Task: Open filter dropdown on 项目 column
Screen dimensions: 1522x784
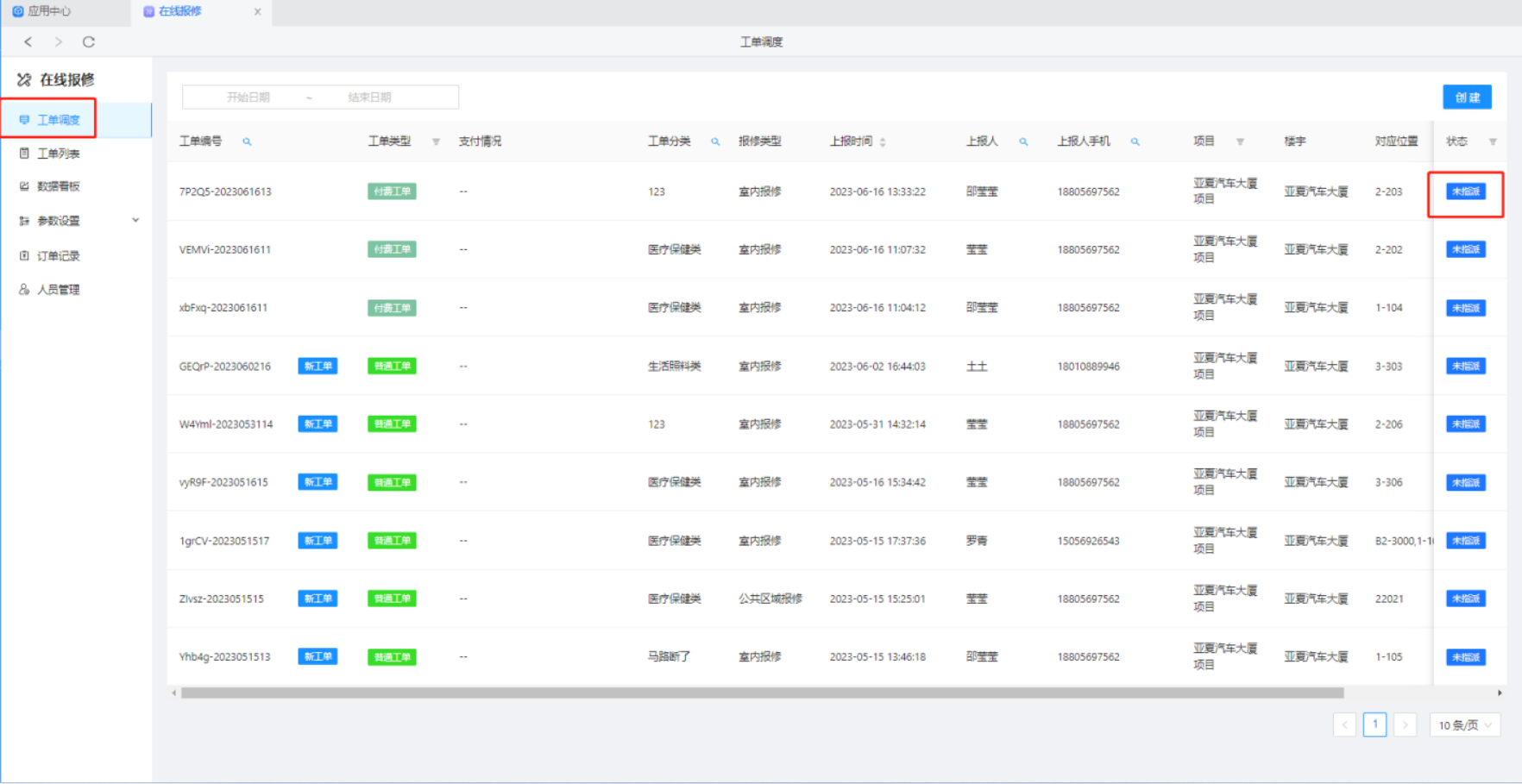Action: pyautogui.click(x=1240, y=142)
